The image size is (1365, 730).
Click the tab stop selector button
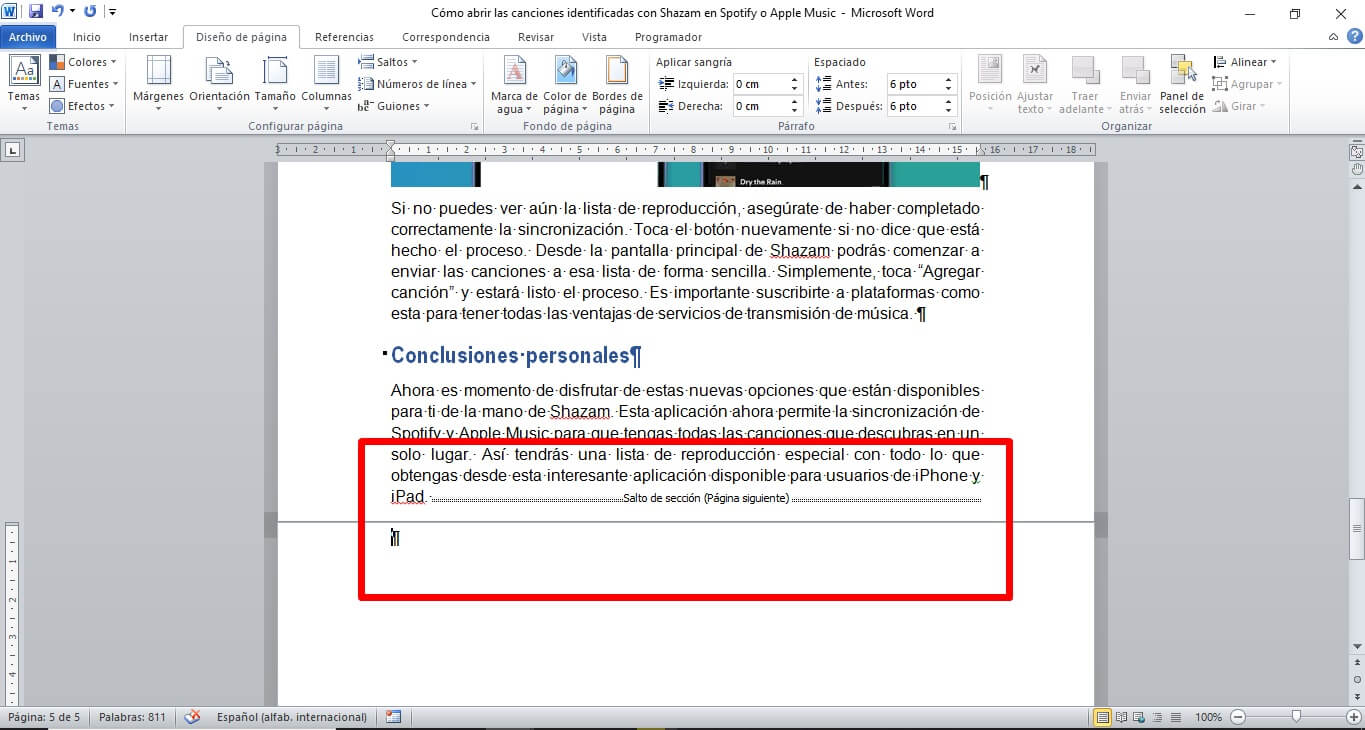coord(13,150)
